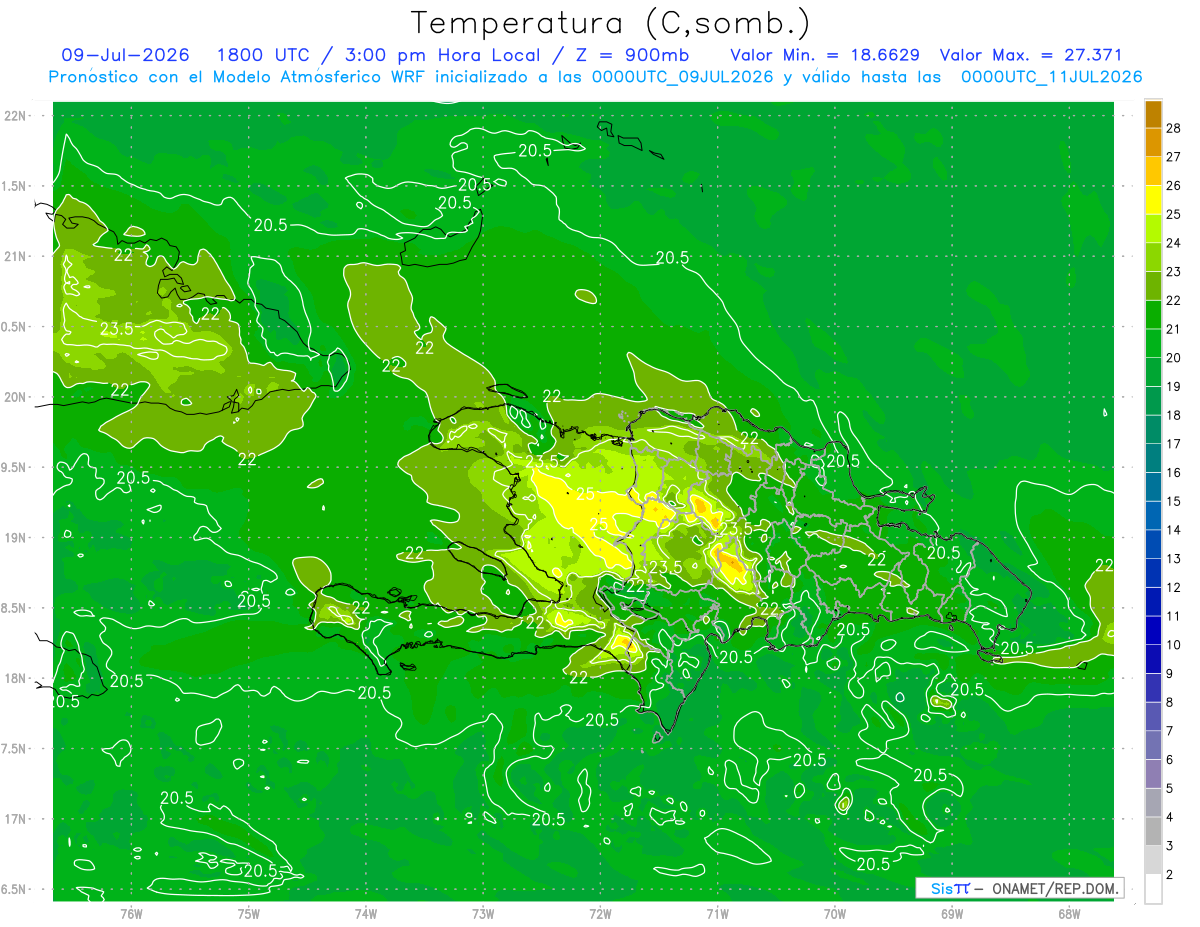The height and width of the screenshot is (927, 1200).
Task: Pick the lime swatch between 24 and 25
Action: click(x=1153, y=229)
